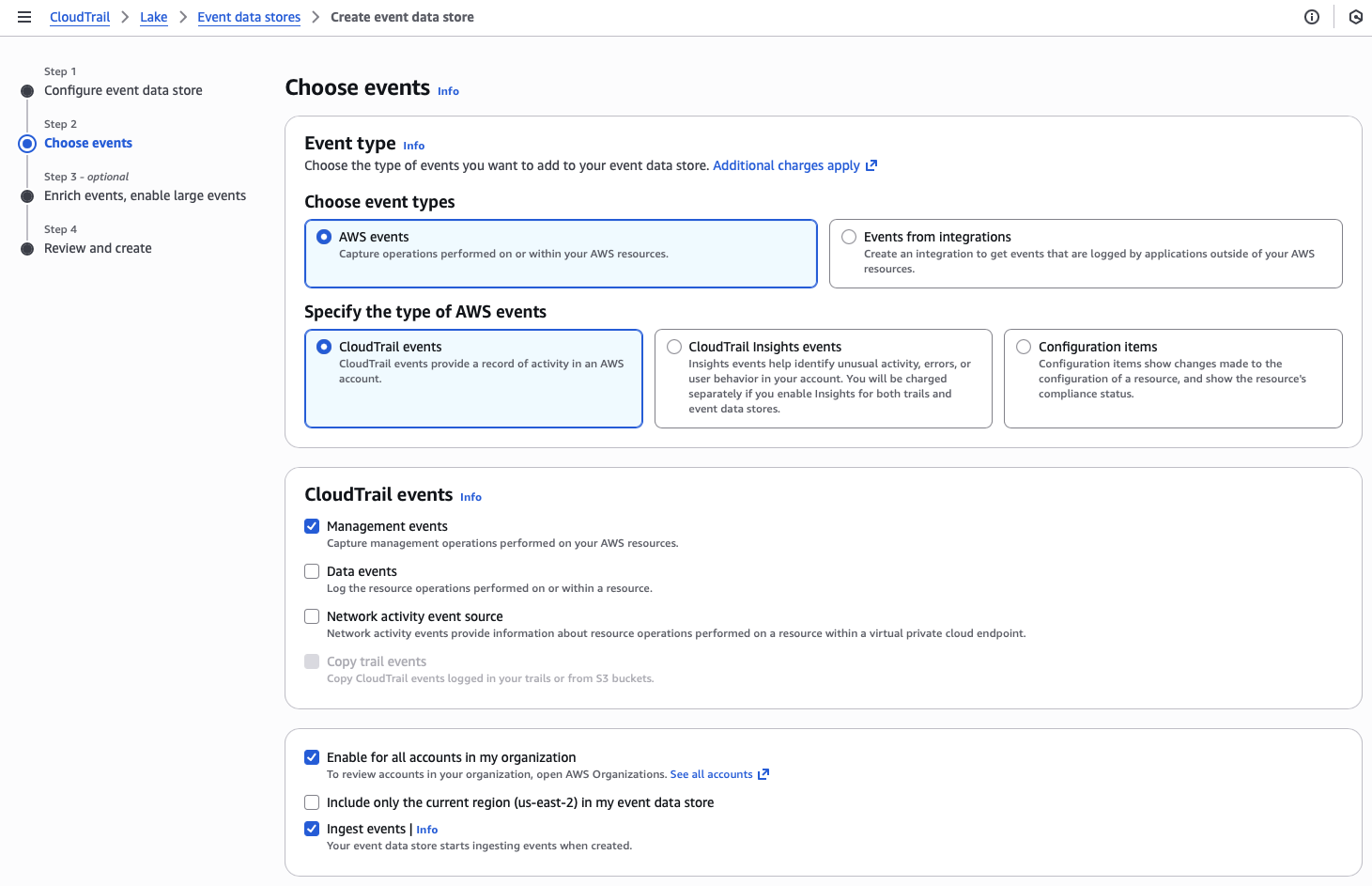
Task: Click external link icon beside See all accounts
Action: tap(763, 774)
